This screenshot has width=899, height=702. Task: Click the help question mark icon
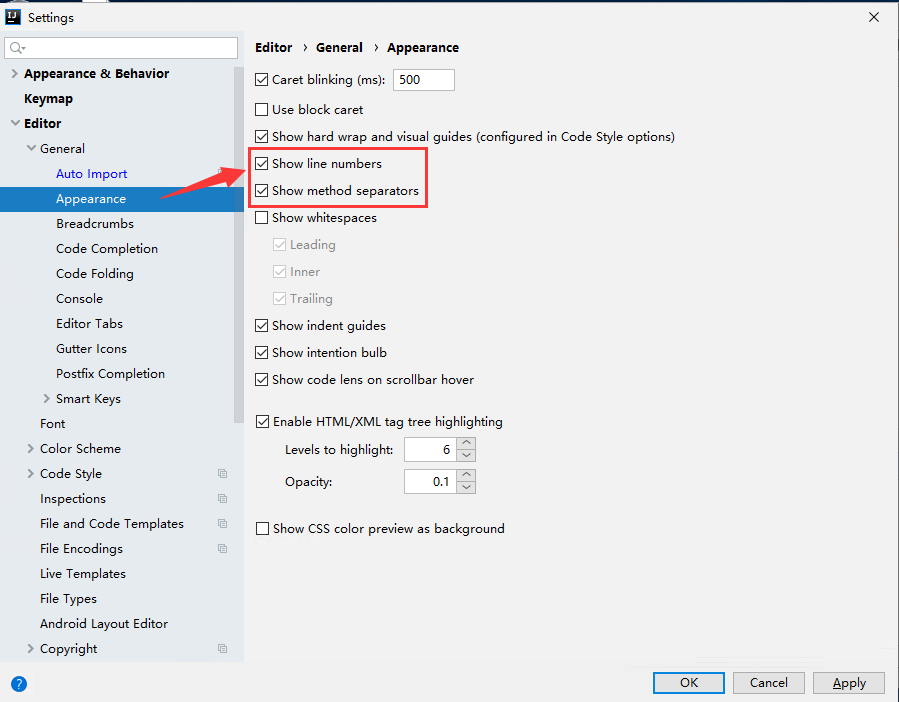click(x=18, y=684)
